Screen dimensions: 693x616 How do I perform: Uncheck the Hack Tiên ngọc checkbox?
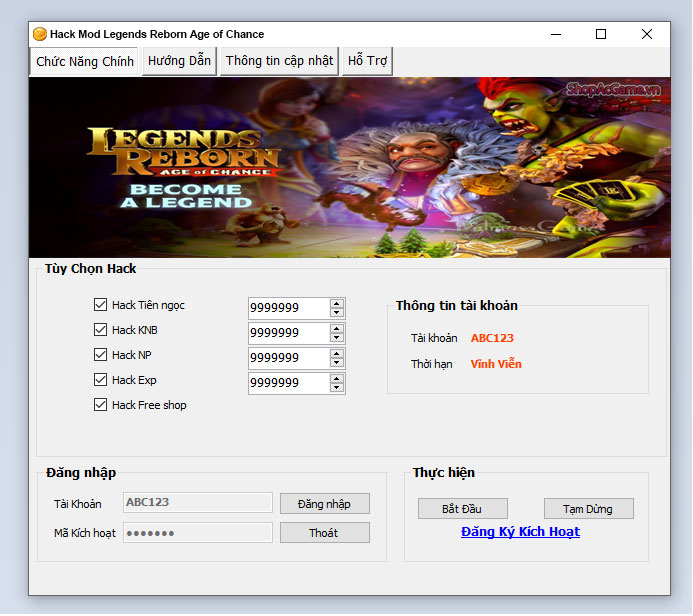100,304
